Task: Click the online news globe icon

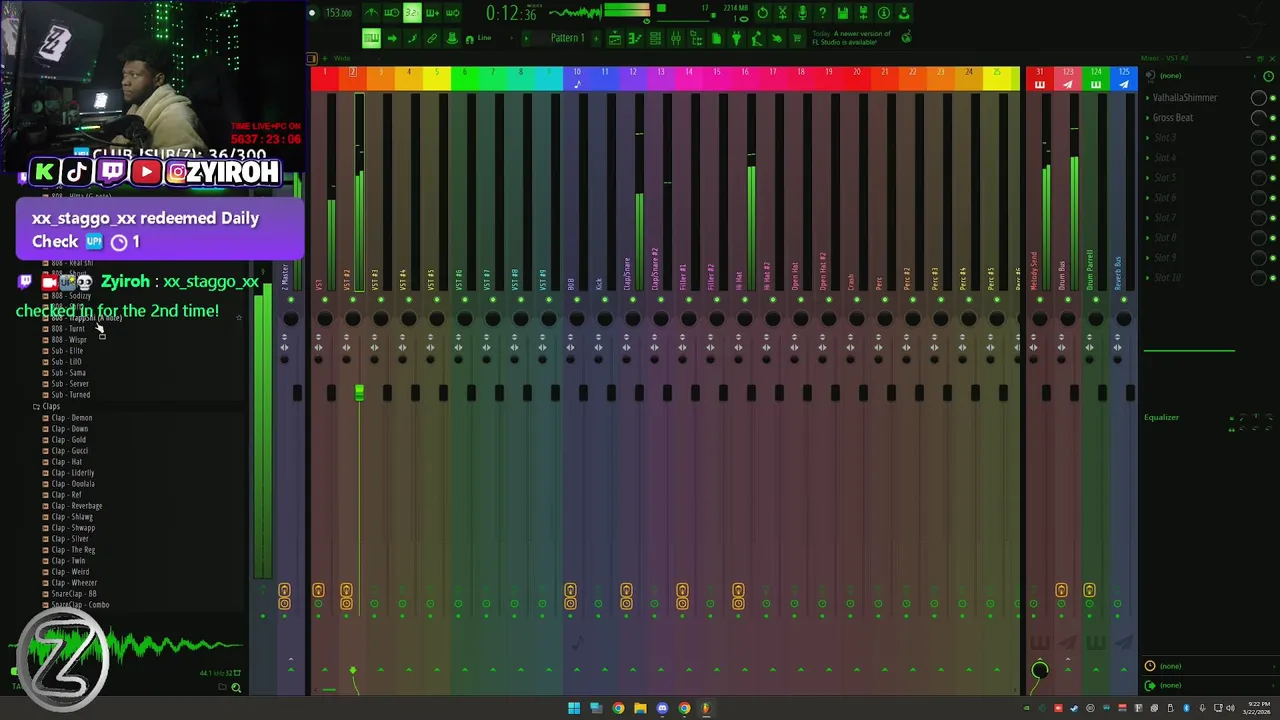Action: (907, 37)
